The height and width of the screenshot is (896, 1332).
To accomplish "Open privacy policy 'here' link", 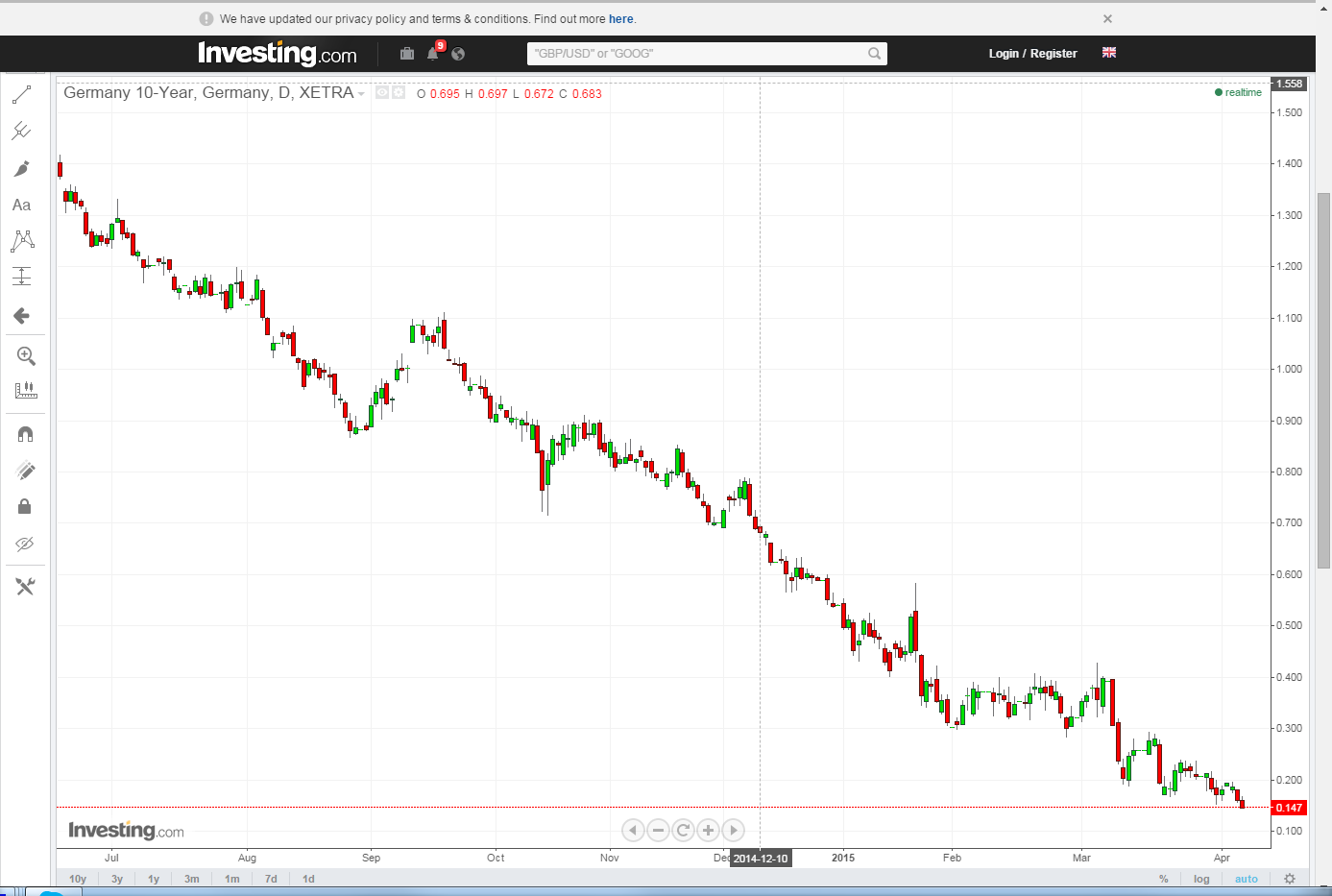I will coord(620,19).
